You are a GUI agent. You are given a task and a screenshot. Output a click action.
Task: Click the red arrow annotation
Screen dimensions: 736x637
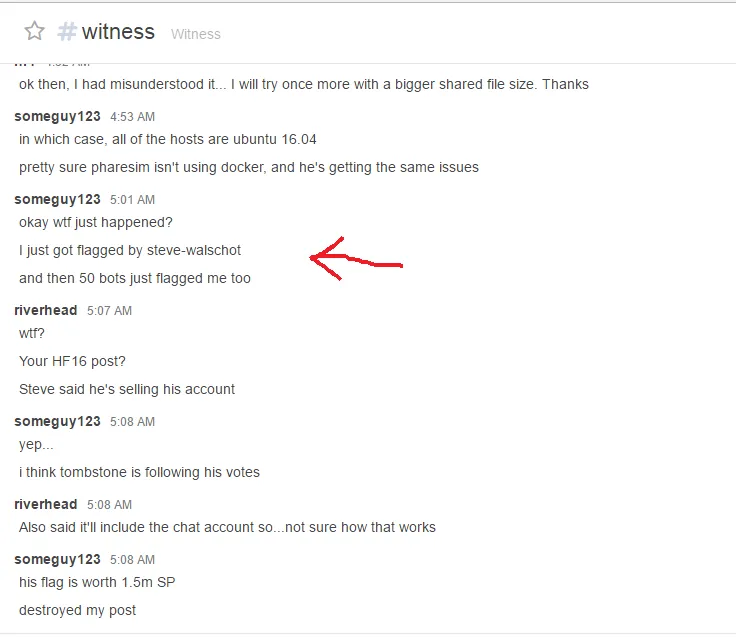click(356, 259)
